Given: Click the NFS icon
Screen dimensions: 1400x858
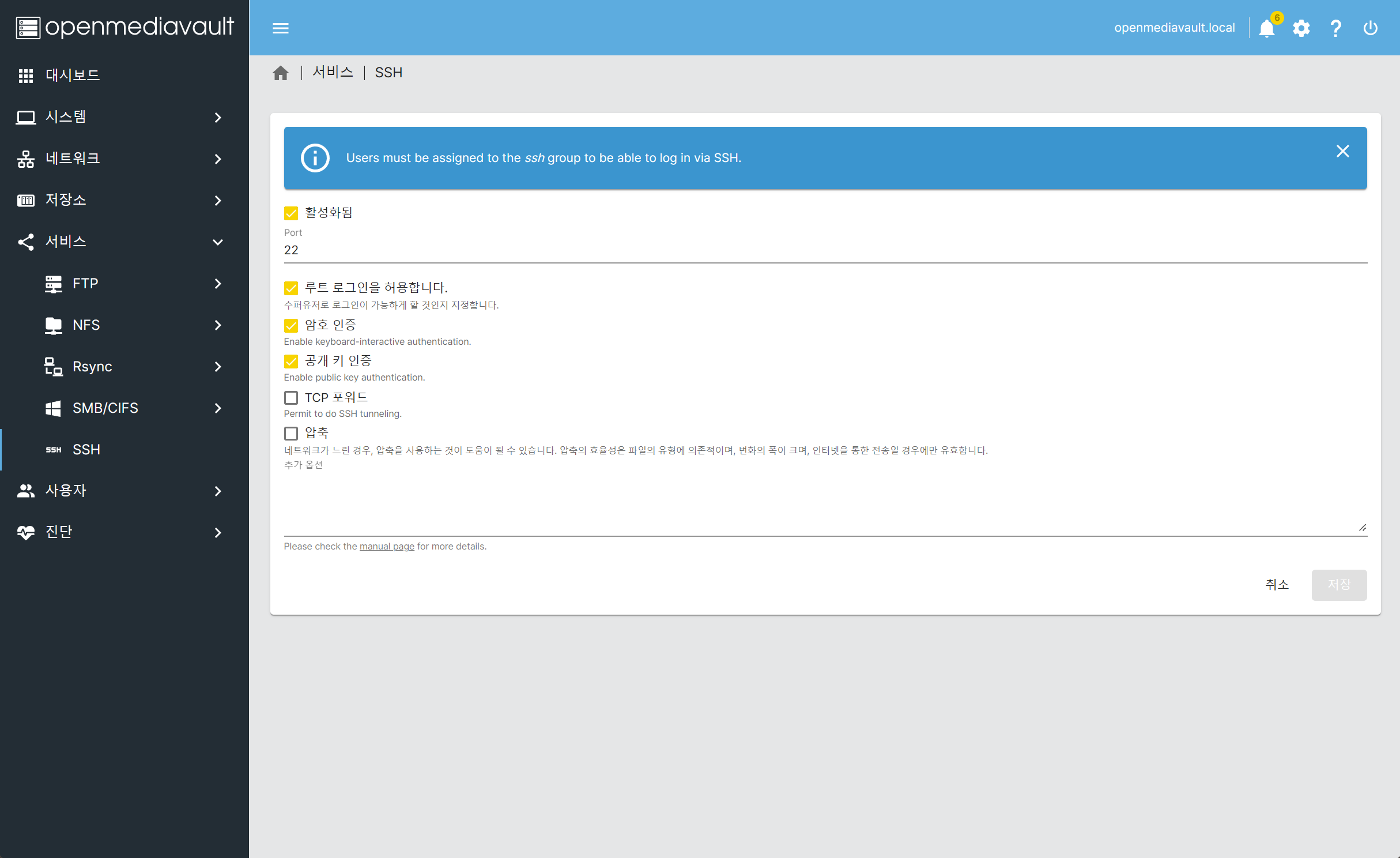Looking at the screenshot, I should 54,325.
